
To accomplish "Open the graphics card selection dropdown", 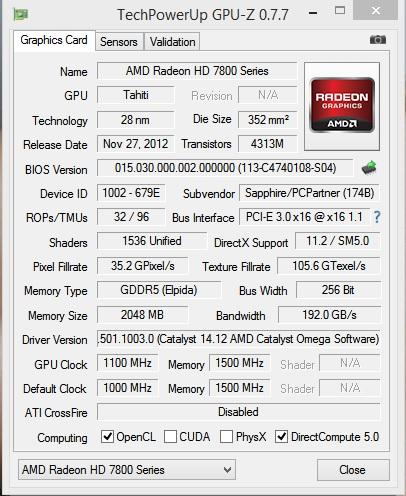I will click(127, 470).
